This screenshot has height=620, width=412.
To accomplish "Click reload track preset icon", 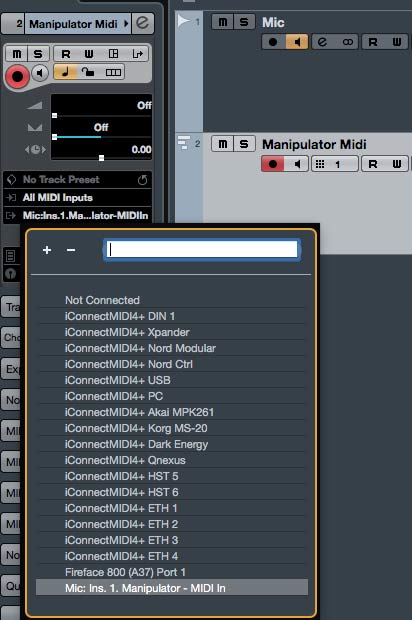I will pos(142,180).
